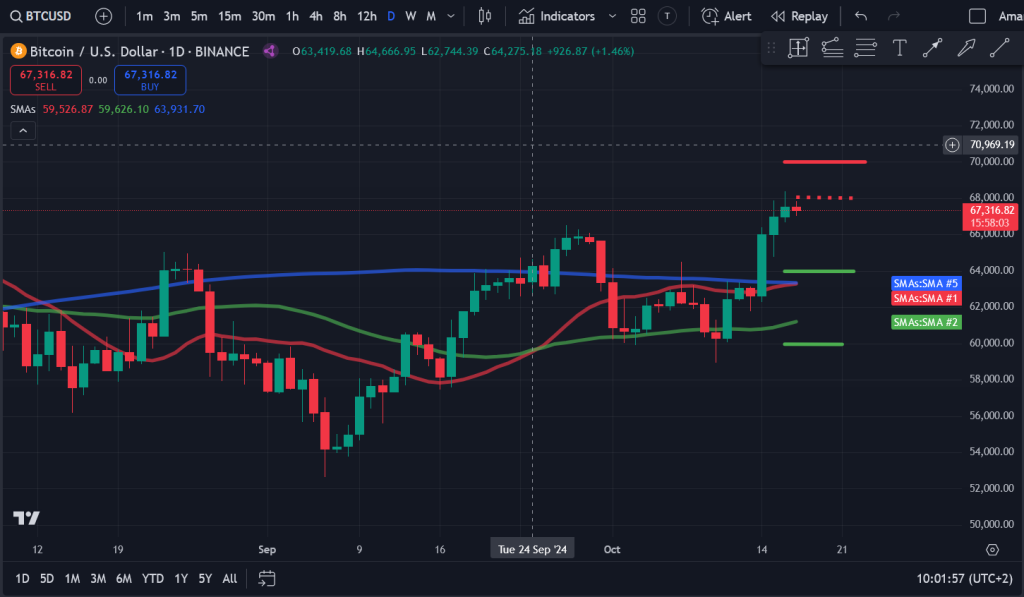
Task: Select the Trend Line tool in the floating toolbar
Action: coord(1000,47)
